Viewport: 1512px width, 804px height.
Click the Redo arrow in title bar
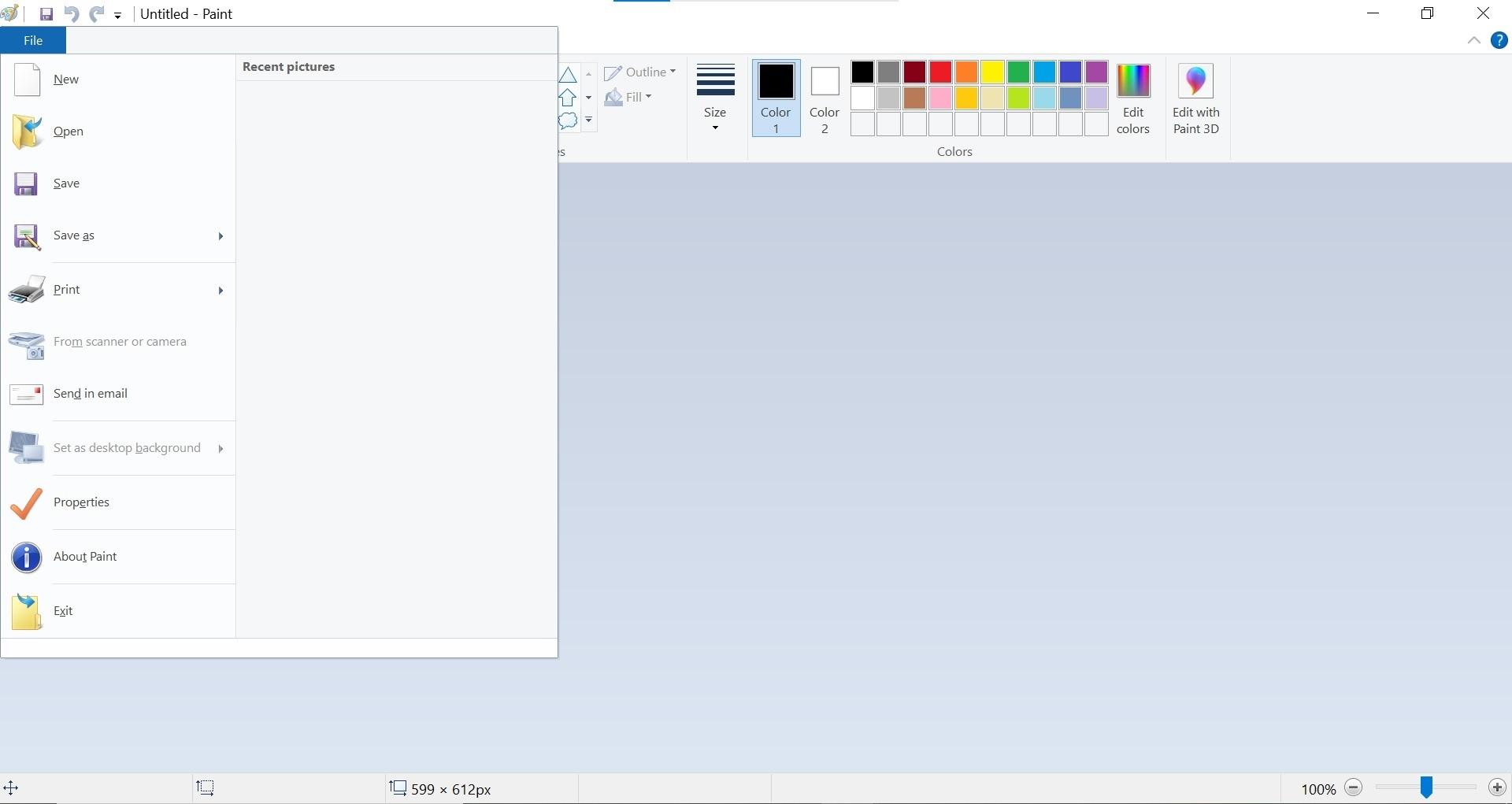(x=96, y=14)
